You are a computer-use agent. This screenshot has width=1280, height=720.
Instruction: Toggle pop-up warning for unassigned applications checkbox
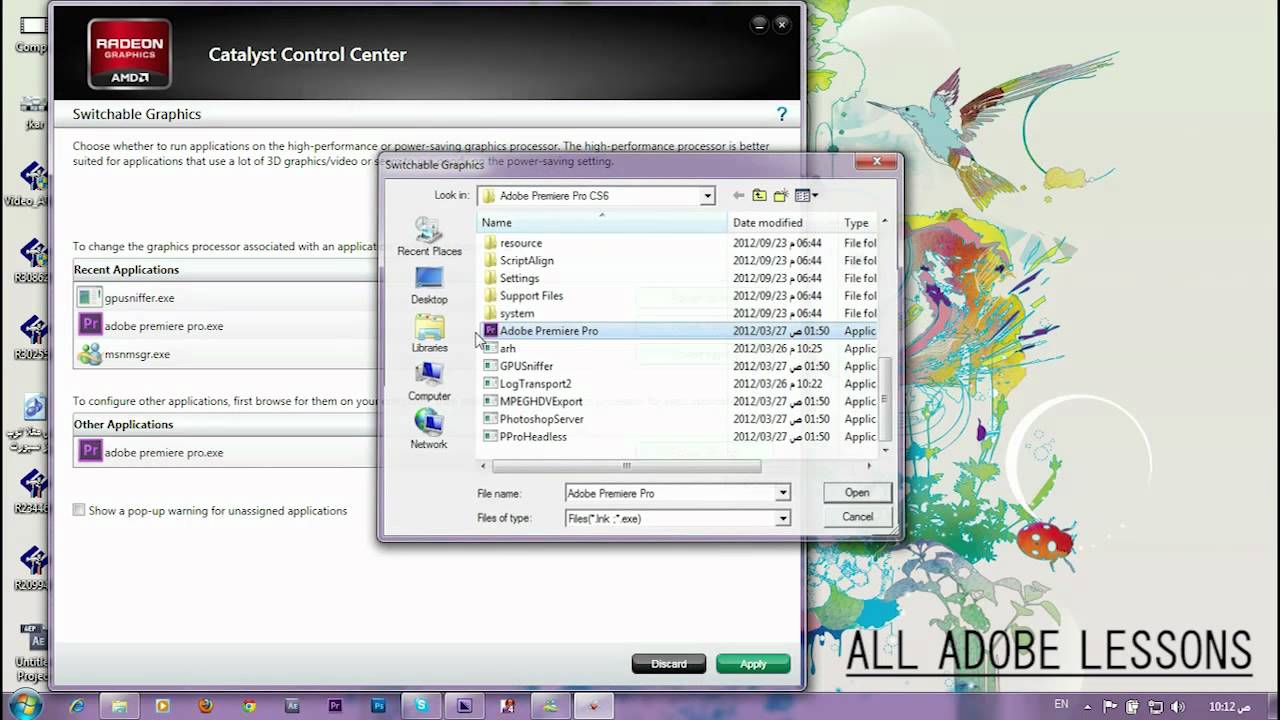[x=79, y=510]
